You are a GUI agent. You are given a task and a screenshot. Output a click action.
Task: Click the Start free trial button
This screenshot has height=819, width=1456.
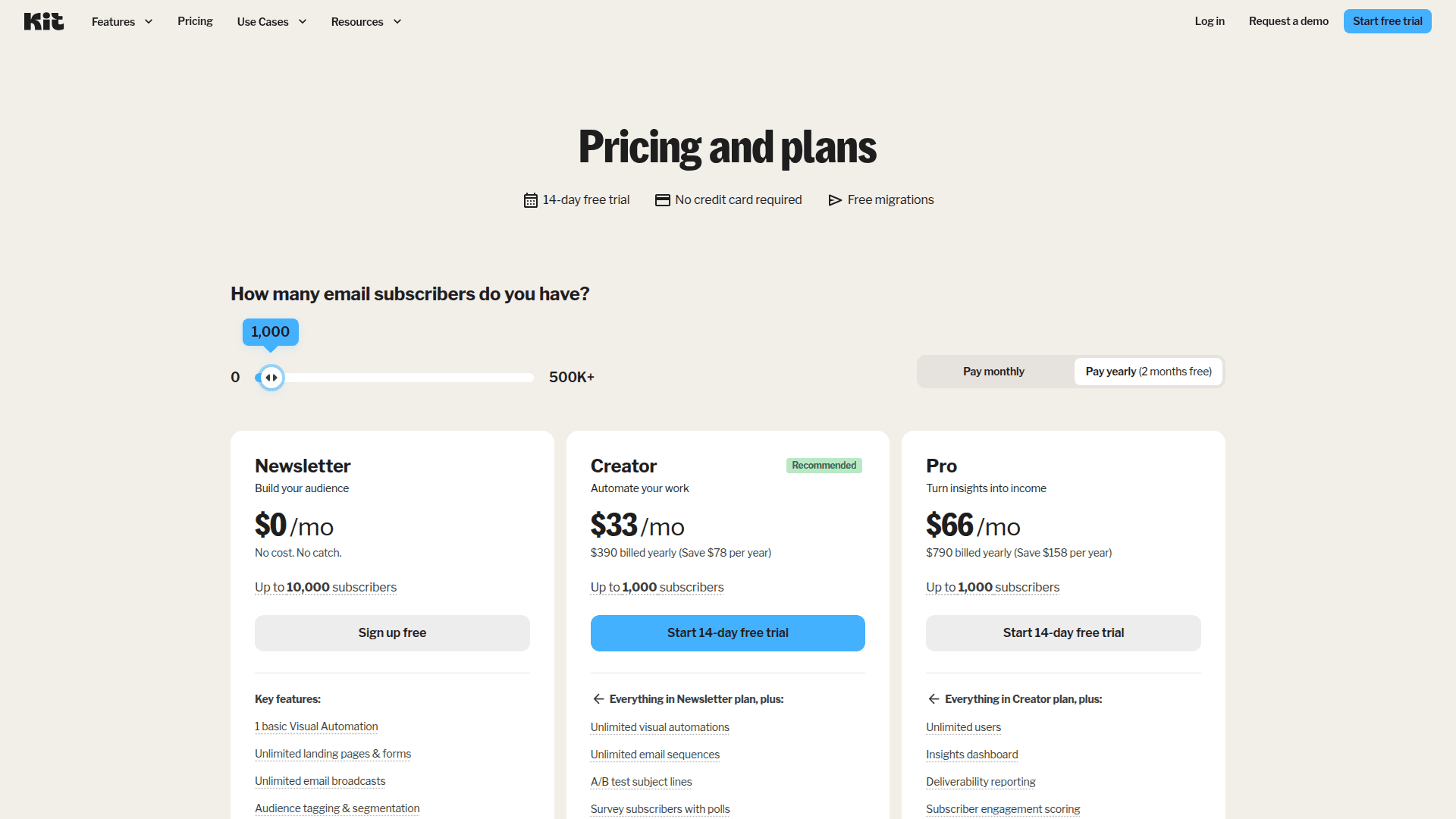(x=1387, y=21)
